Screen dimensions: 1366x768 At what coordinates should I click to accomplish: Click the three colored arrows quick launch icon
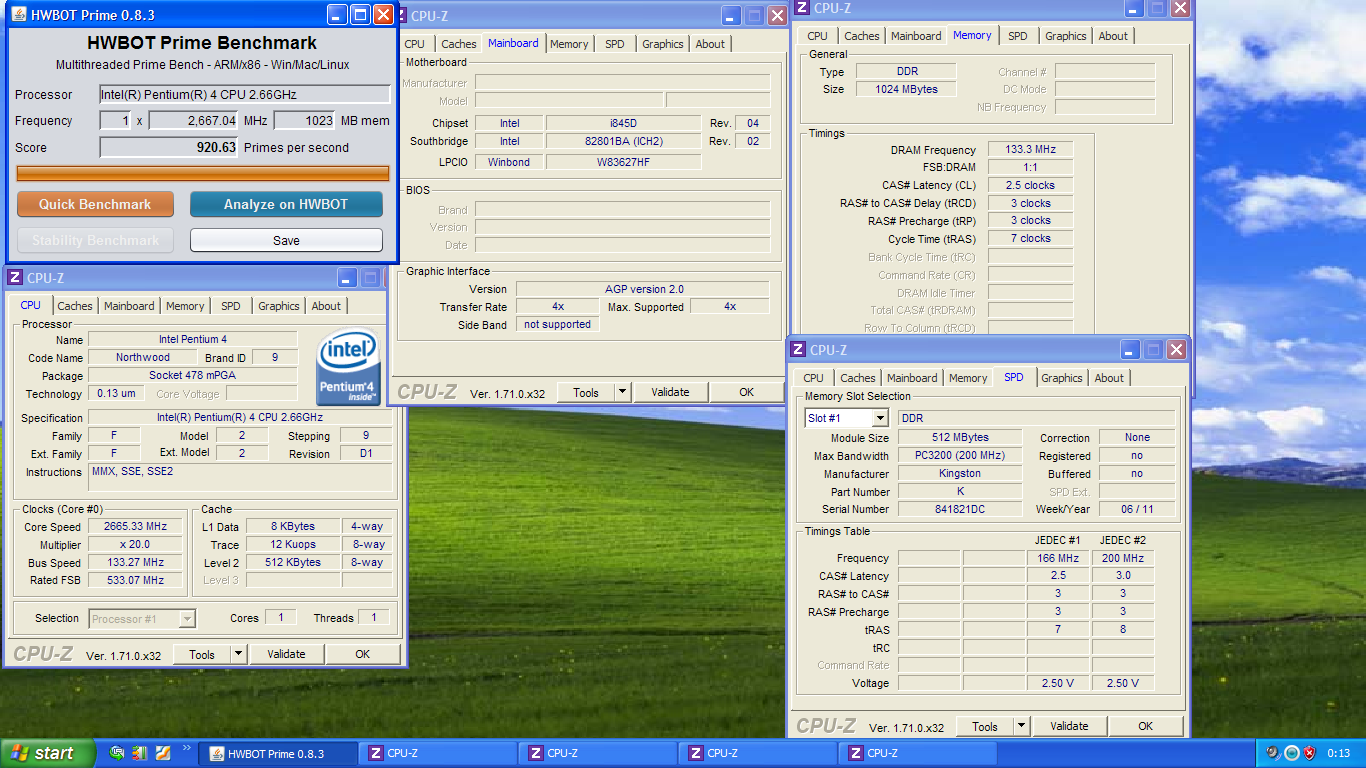pyautogui.click(x=139, y=753)
